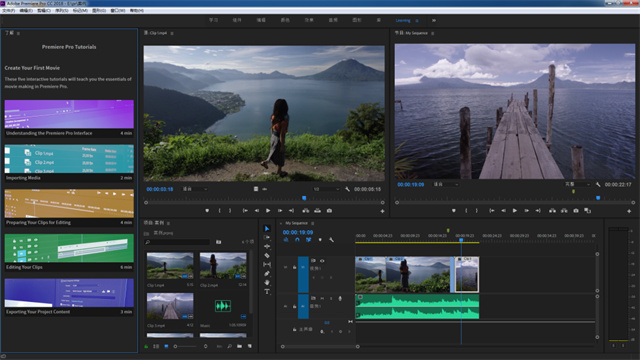Play the Clip 1 source monitor
640x360 pixels.
coord(268,211)
